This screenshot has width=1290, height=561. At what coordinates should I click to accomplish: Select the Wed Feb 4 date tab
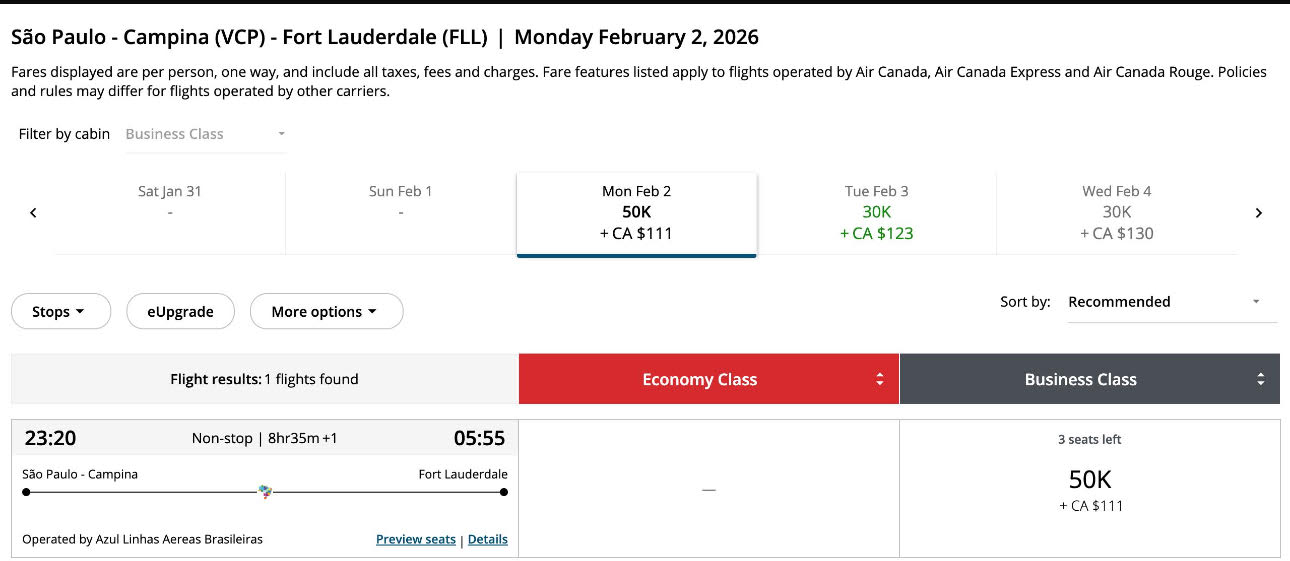point(1117,212)
